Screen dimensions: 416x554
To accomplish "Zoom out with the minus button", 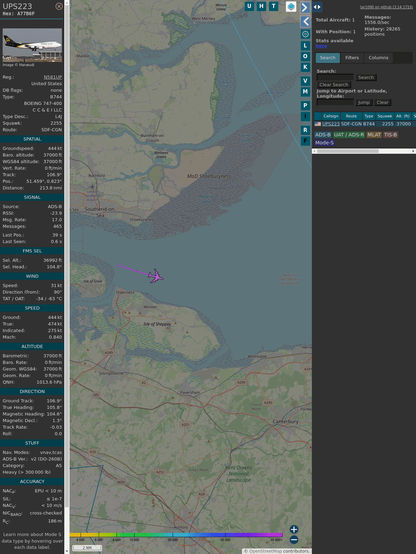I will (x=294, y=540).
